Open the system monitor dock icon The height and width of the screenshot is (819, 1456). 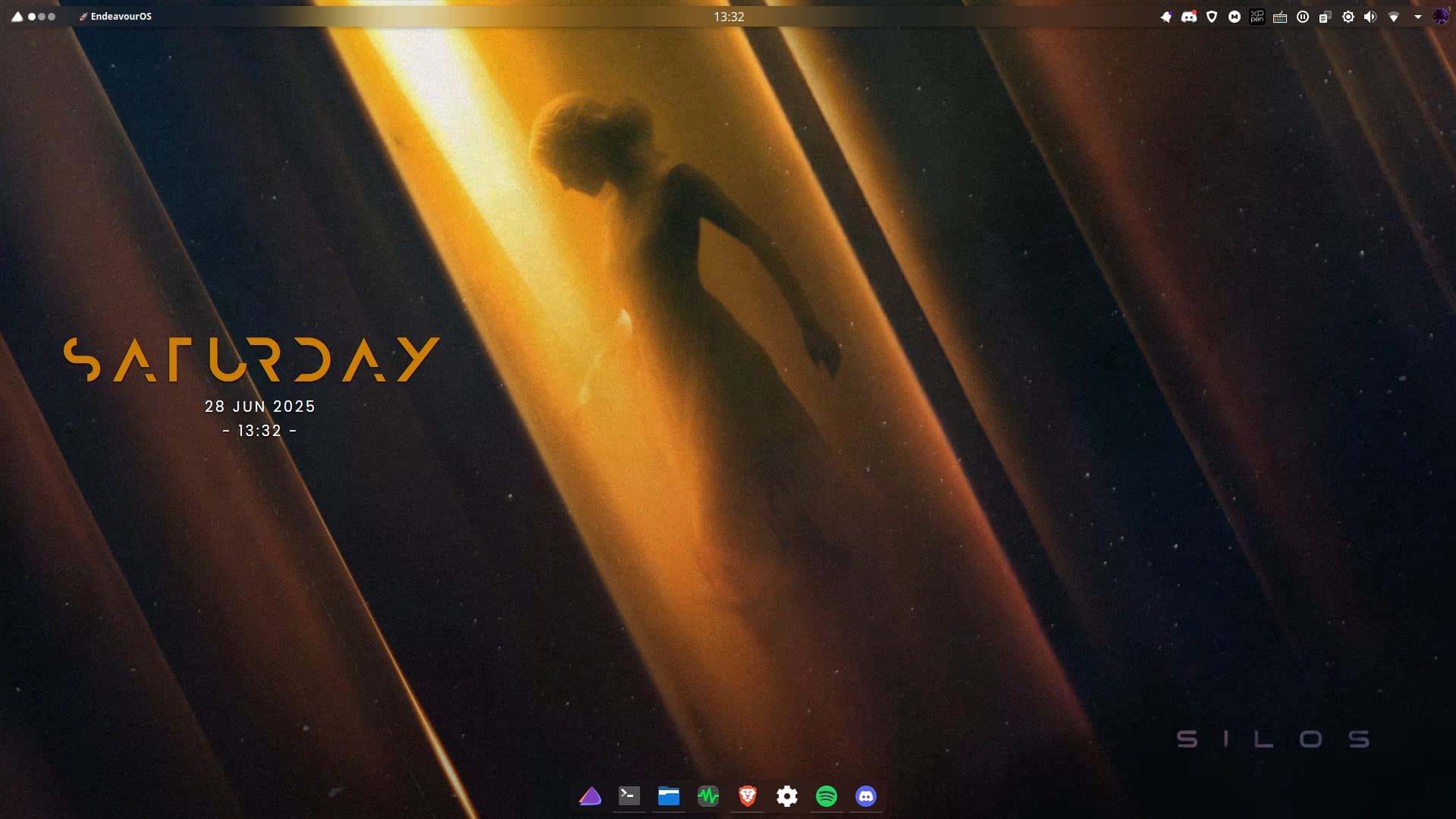(708, 795)
